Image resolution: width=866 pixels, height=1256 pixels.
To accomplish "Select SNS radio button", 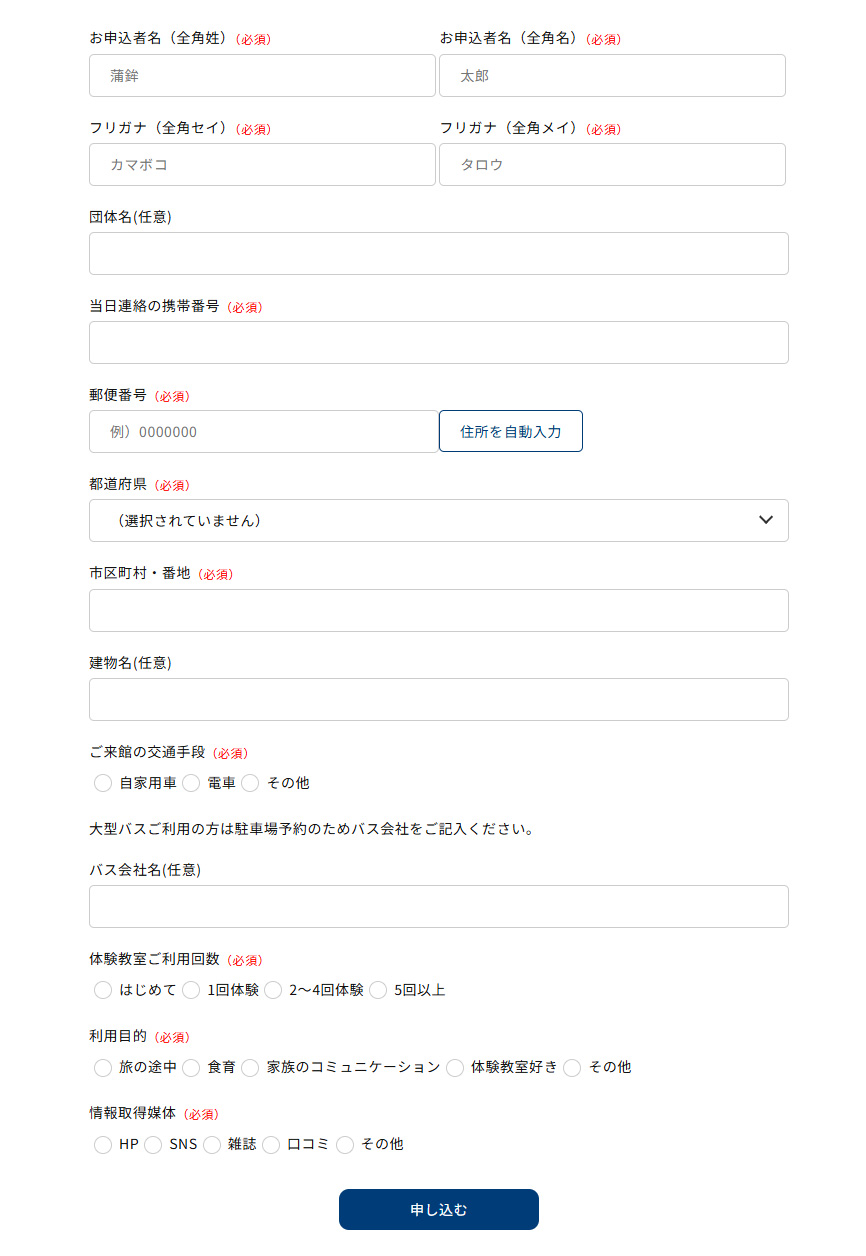I will pyautogui.click(x=153, y=1144).
